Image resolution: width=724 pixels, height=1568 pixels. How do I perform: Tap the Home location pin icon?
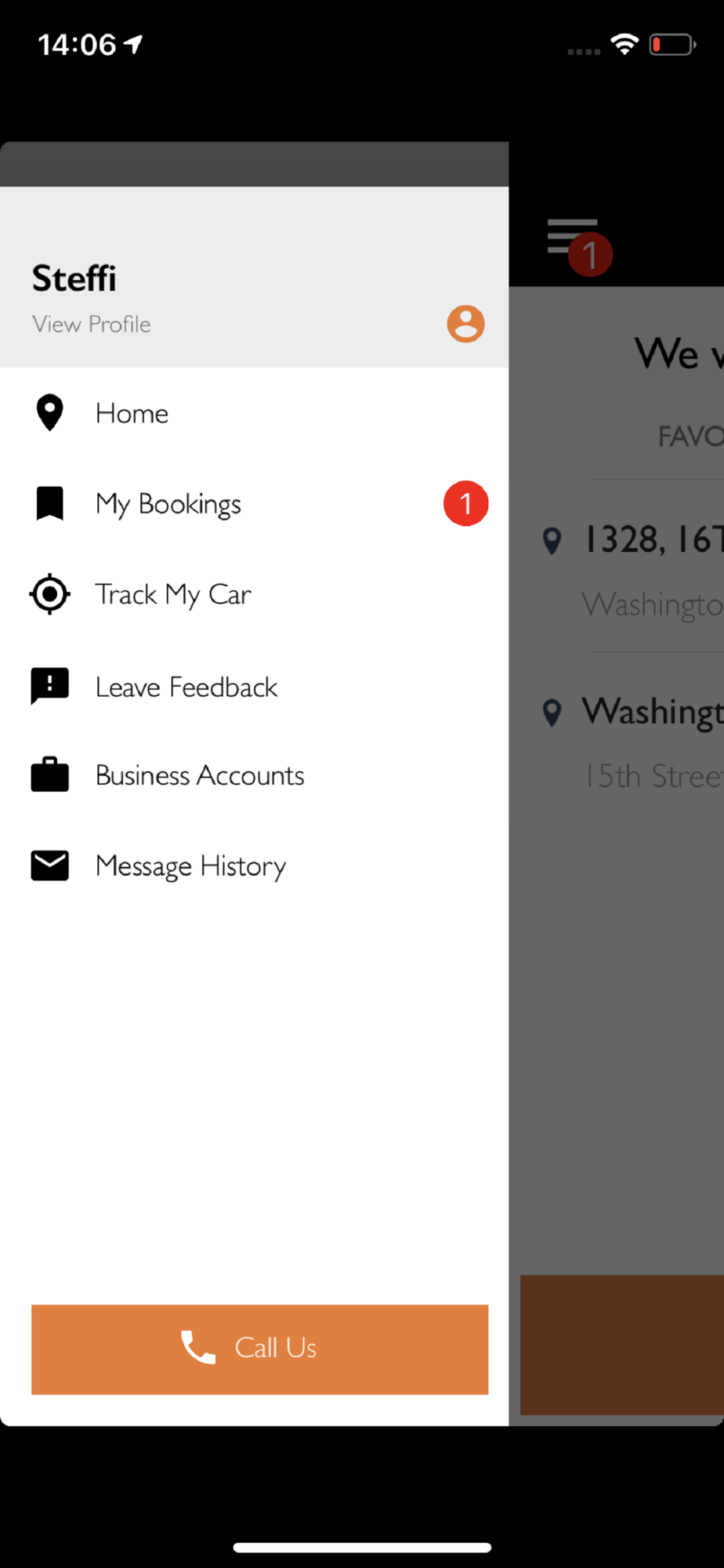pyautogui.click(x=49, y=412)
